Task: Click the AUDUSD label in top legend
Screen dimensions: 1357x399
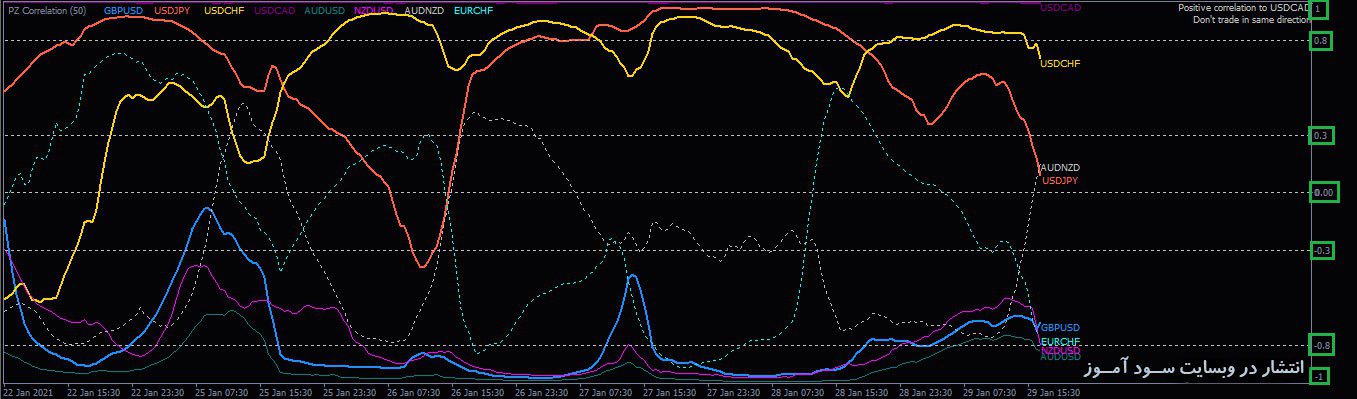Action: [325, 10]
